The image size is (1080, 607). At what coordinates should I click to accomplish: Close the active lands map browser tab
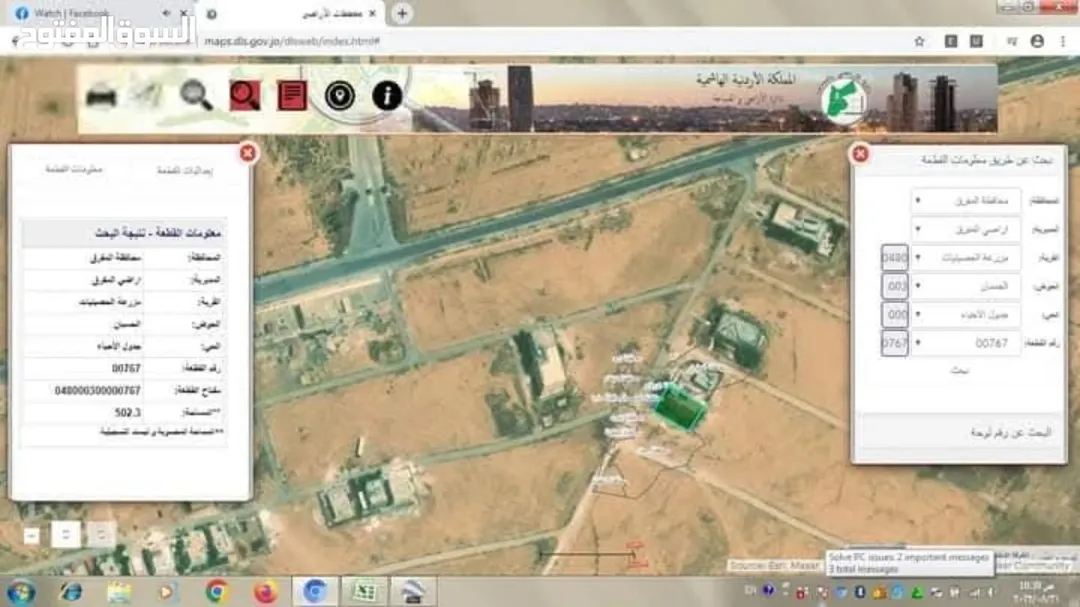coord(373,14)
